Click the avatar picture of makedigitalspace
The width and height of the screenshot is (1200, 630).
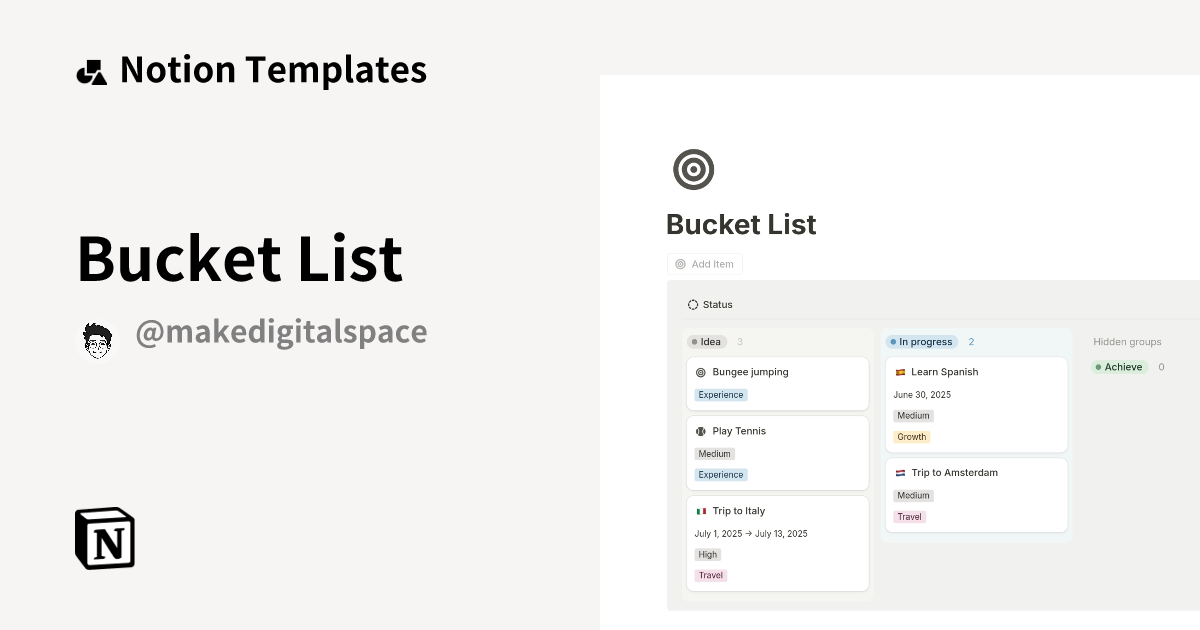click(x=98, y=339)
